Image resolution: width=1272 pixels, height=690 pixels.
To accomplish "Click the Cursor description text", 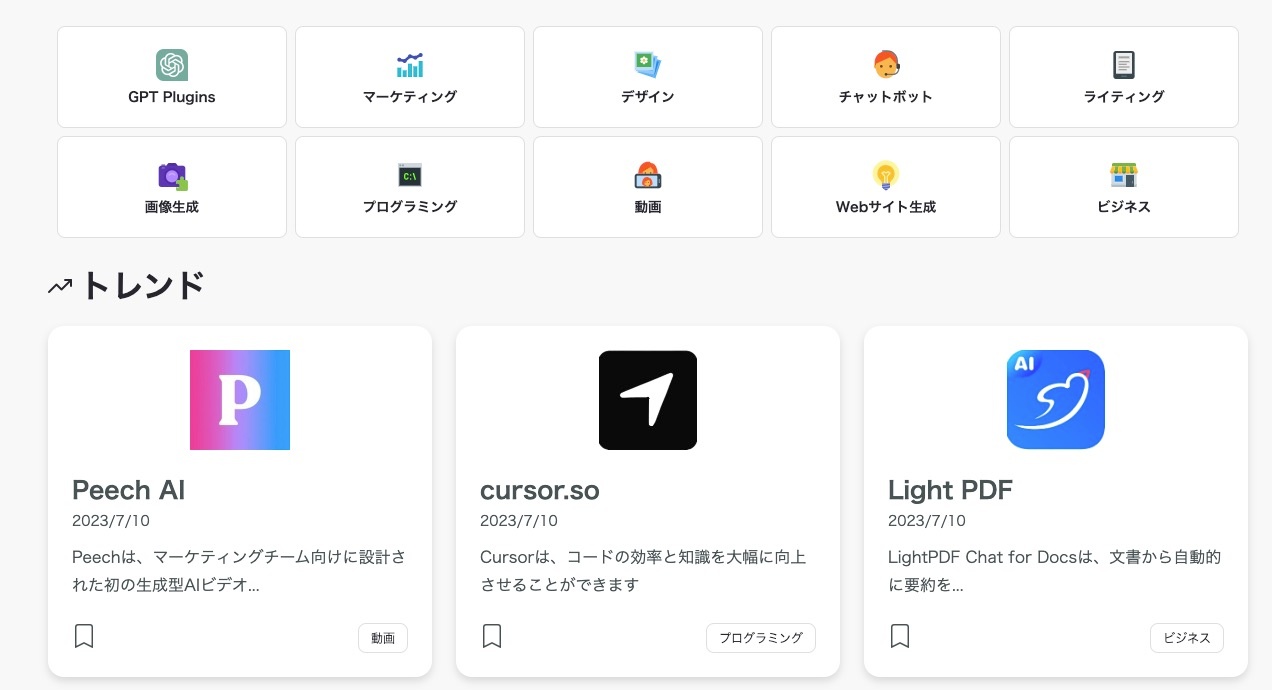I will click(x=643, y=571).
